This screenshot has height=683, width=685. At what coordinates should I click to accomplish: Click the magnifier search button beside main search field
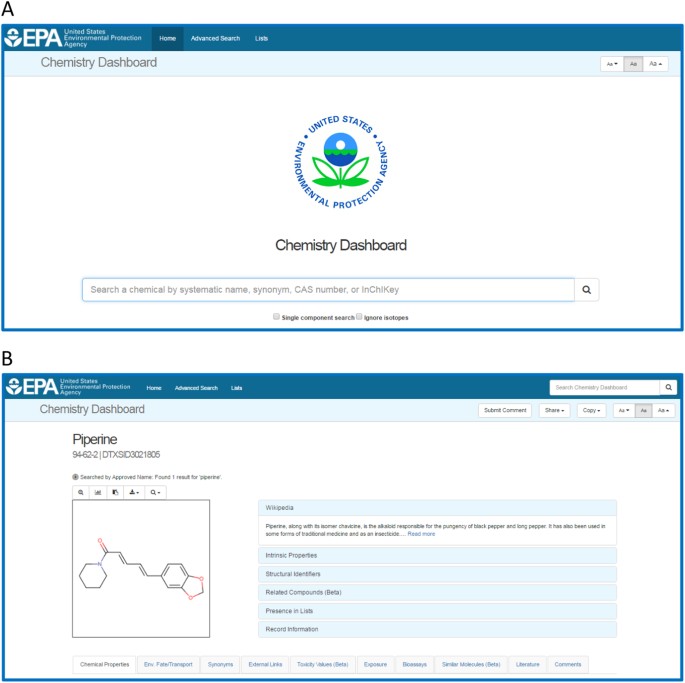(x=587, y=290)
